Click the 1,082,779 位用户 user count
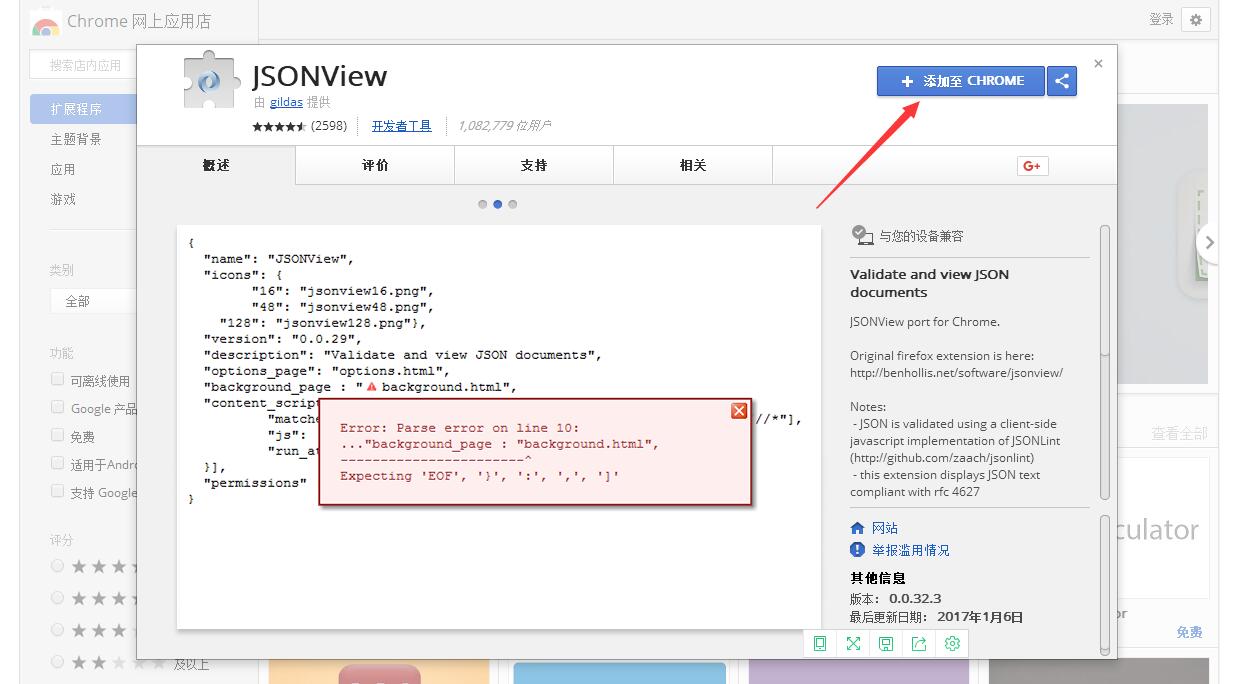This screenshot has width=1254, height=684. tap(504, 126)
